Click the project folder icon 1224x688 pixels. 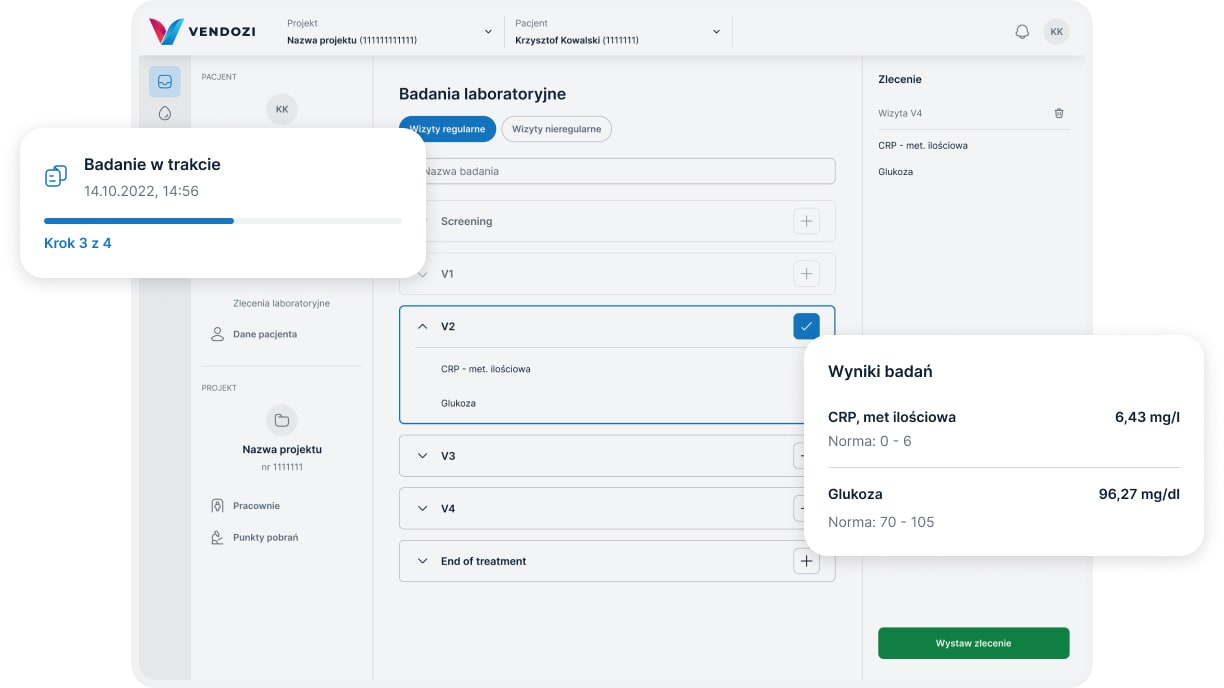click(282, 420)
